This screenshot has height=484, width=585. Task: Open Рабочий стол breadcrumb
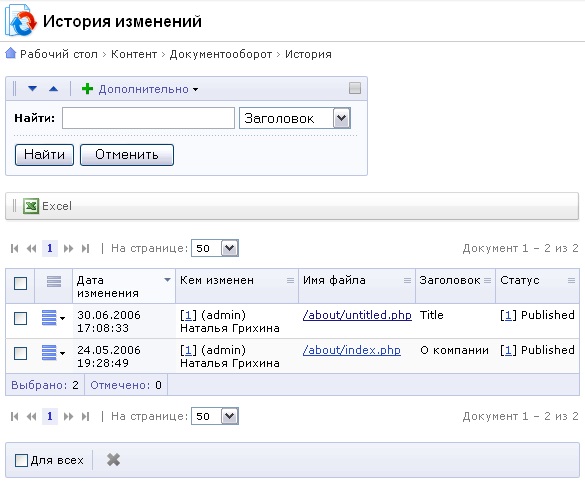pos(59,54)
